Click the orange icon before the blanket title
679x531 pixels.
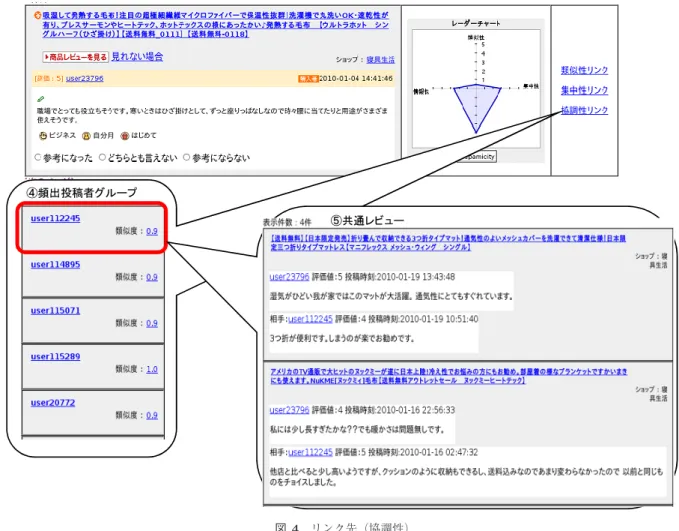pos(38,16)
